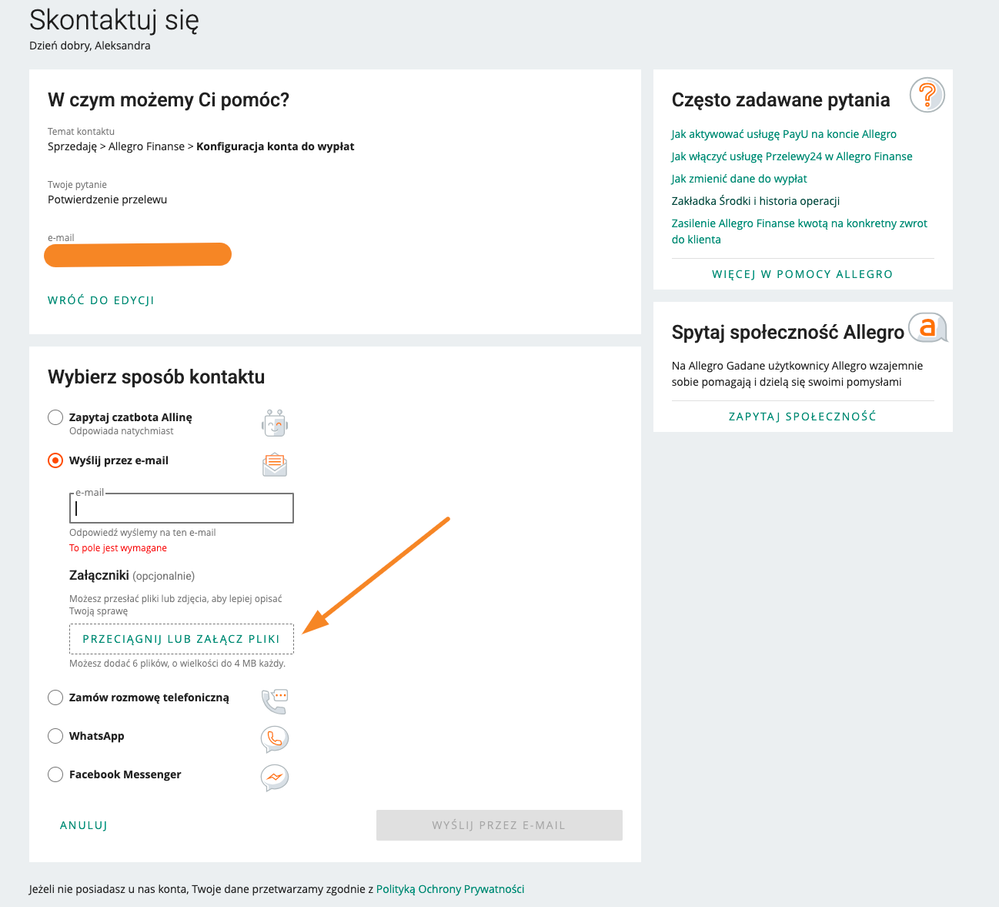
Task: Select the WhatsApp contact radio button
Action: pyautogui.click(x=56, y=736)
